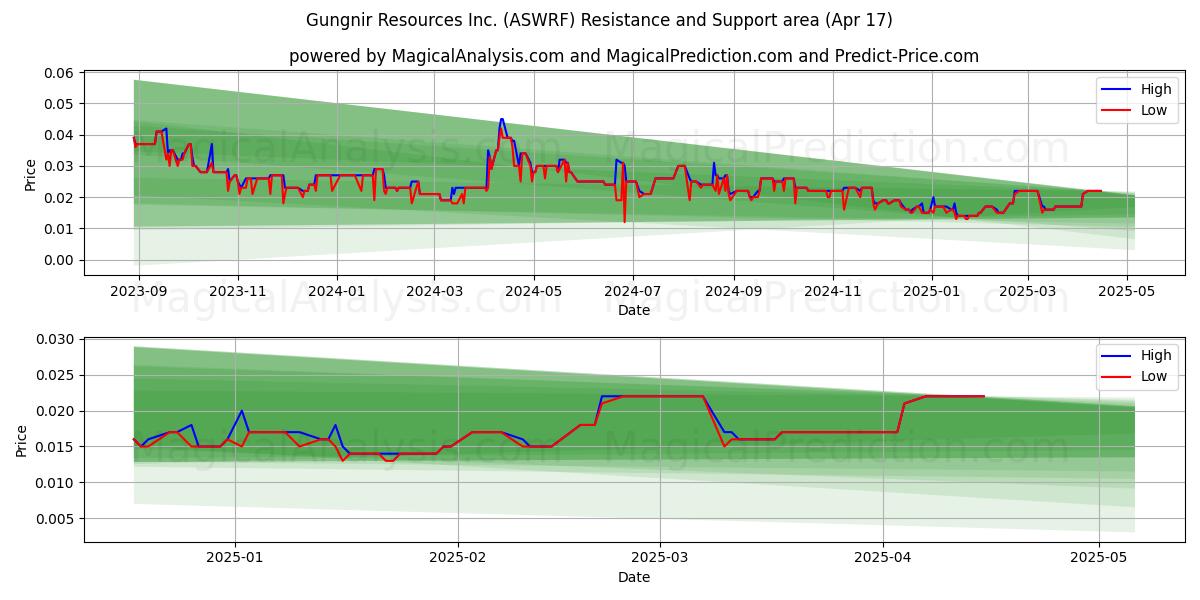Click the '0.06' price tick on upper chart

click(60, 73)
